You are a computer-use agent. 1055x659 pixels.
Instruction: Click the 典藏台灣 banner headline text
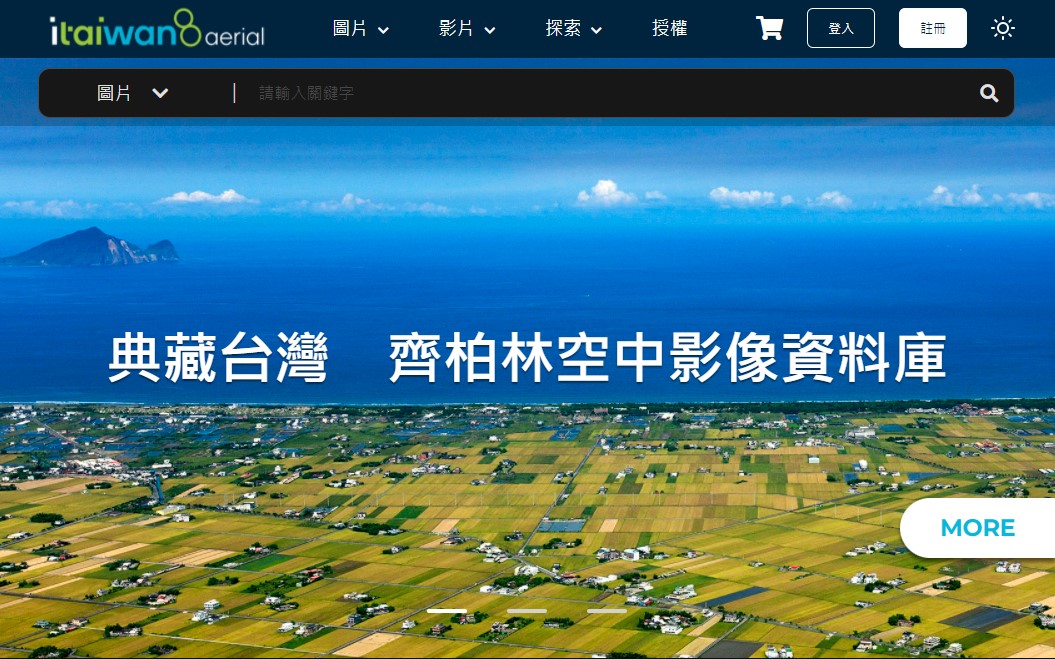(218, 358)
